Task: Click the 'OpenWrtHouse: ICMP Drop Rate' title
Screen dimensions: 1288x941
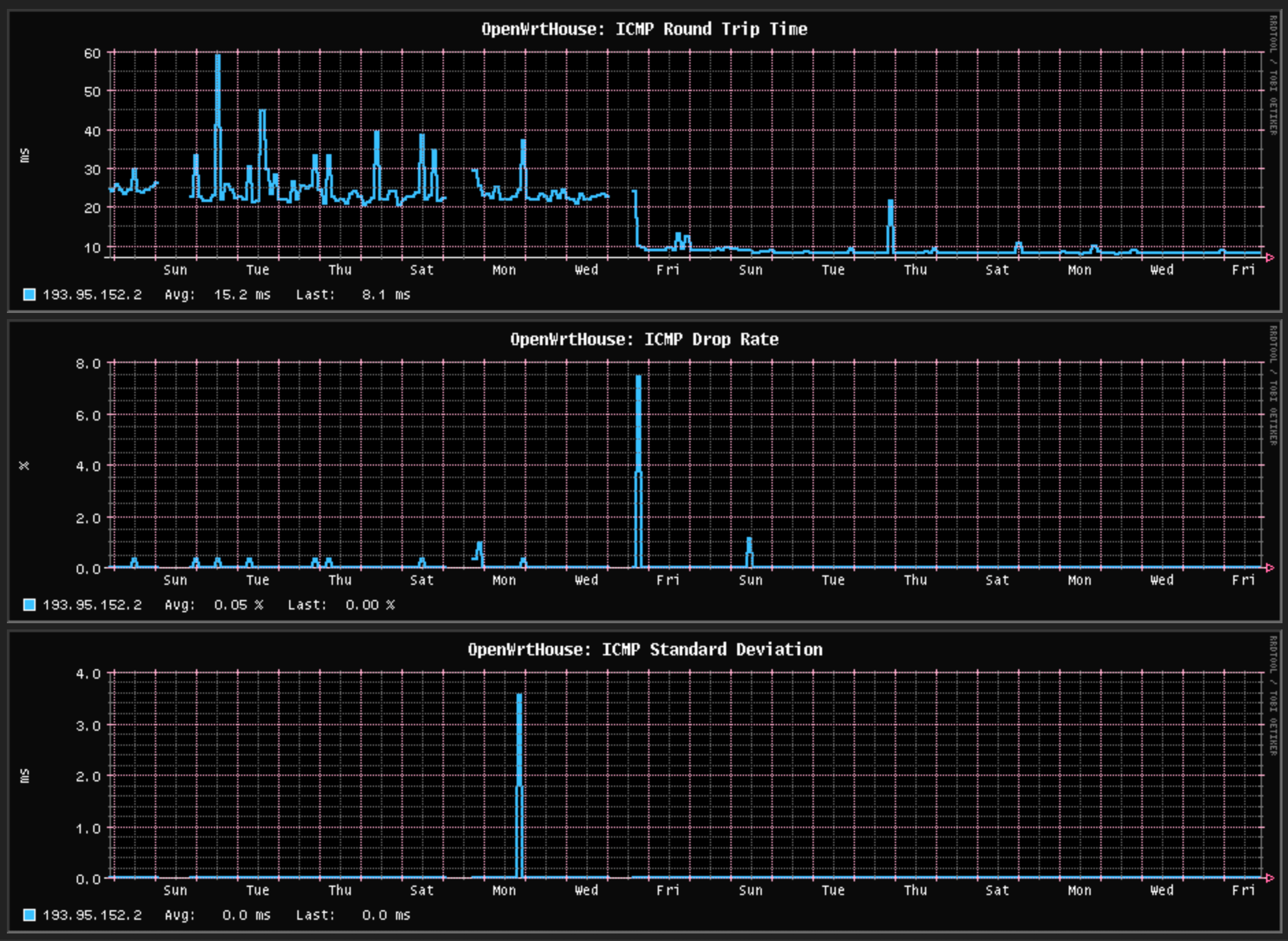Action: [x=644, y=339]
